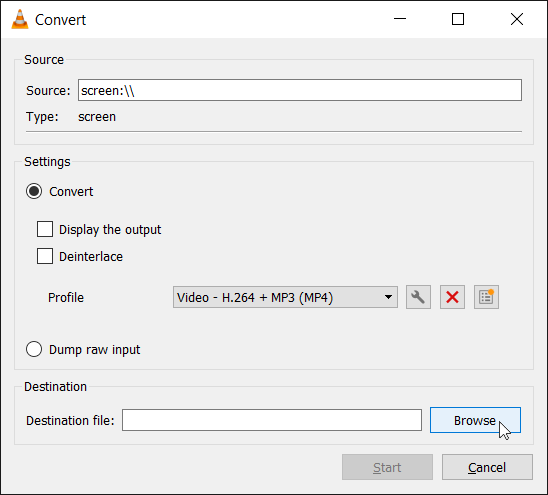
Task: Edit selected profile with wrench icon
Action: pos(418,297)
